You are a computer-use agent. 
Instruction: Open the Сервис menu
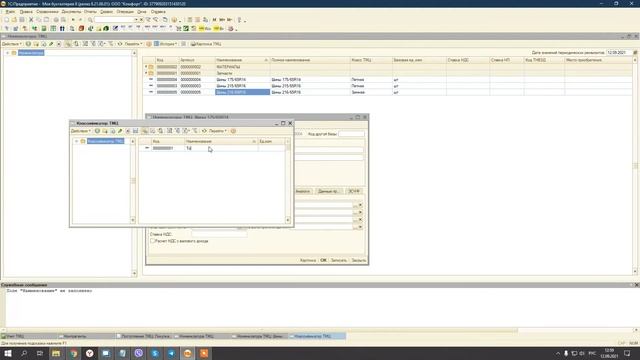pyautogui.click(x=106, y=12)
